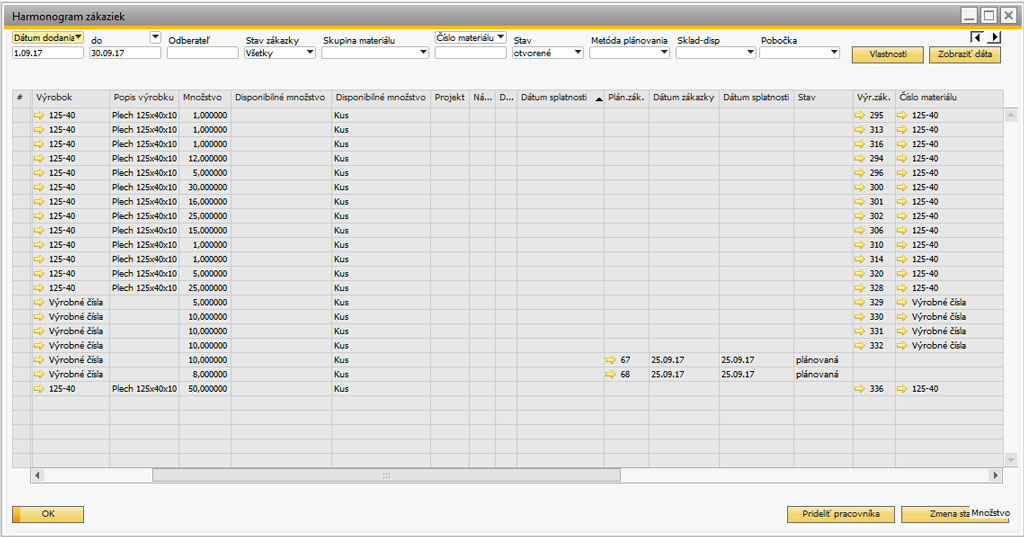1024x537 pixels.
Task: Click link arrow beside production order 295
Action: [x=861, y=115]
